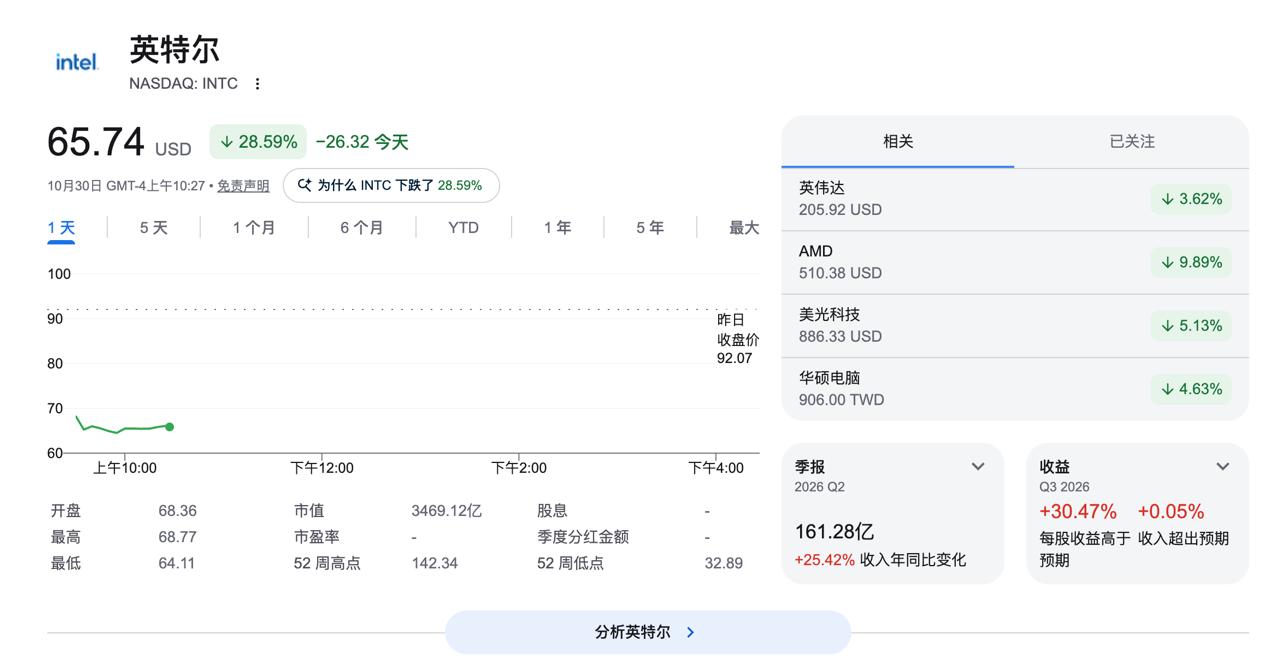Screen dimensions: 1280x667
Task: Open the 华硕电脑 related stock row
Action: [1015, 388]
